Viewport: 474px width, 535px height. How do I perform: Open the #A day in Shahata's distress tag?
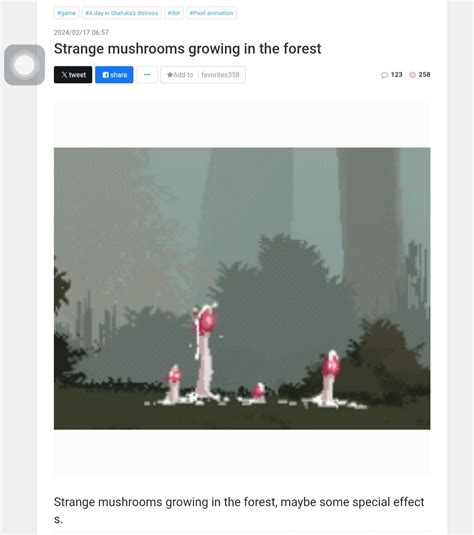click(x=121, y=13)
